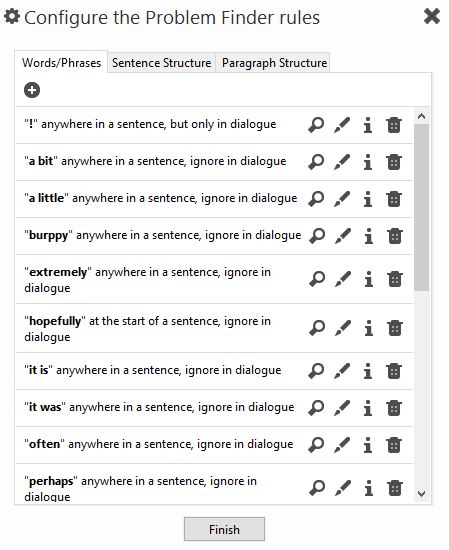Edit the "a little" rule with the pencil

point(342,199)
